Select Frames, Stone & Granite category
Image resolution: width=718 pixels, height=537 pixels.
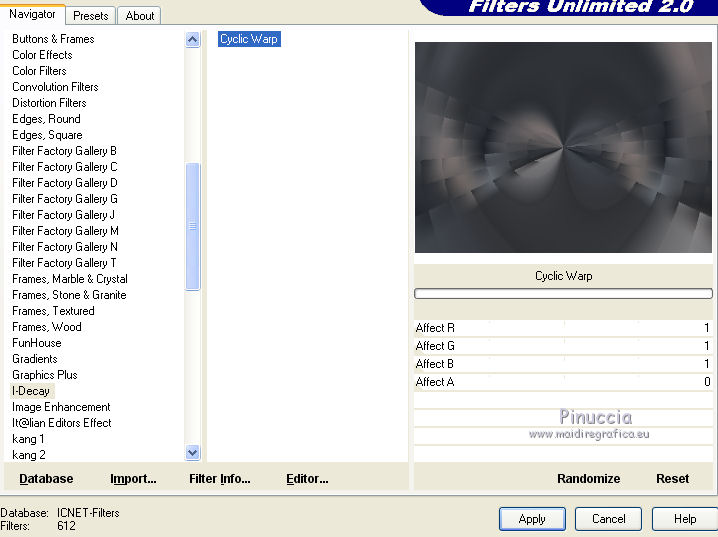69,295
